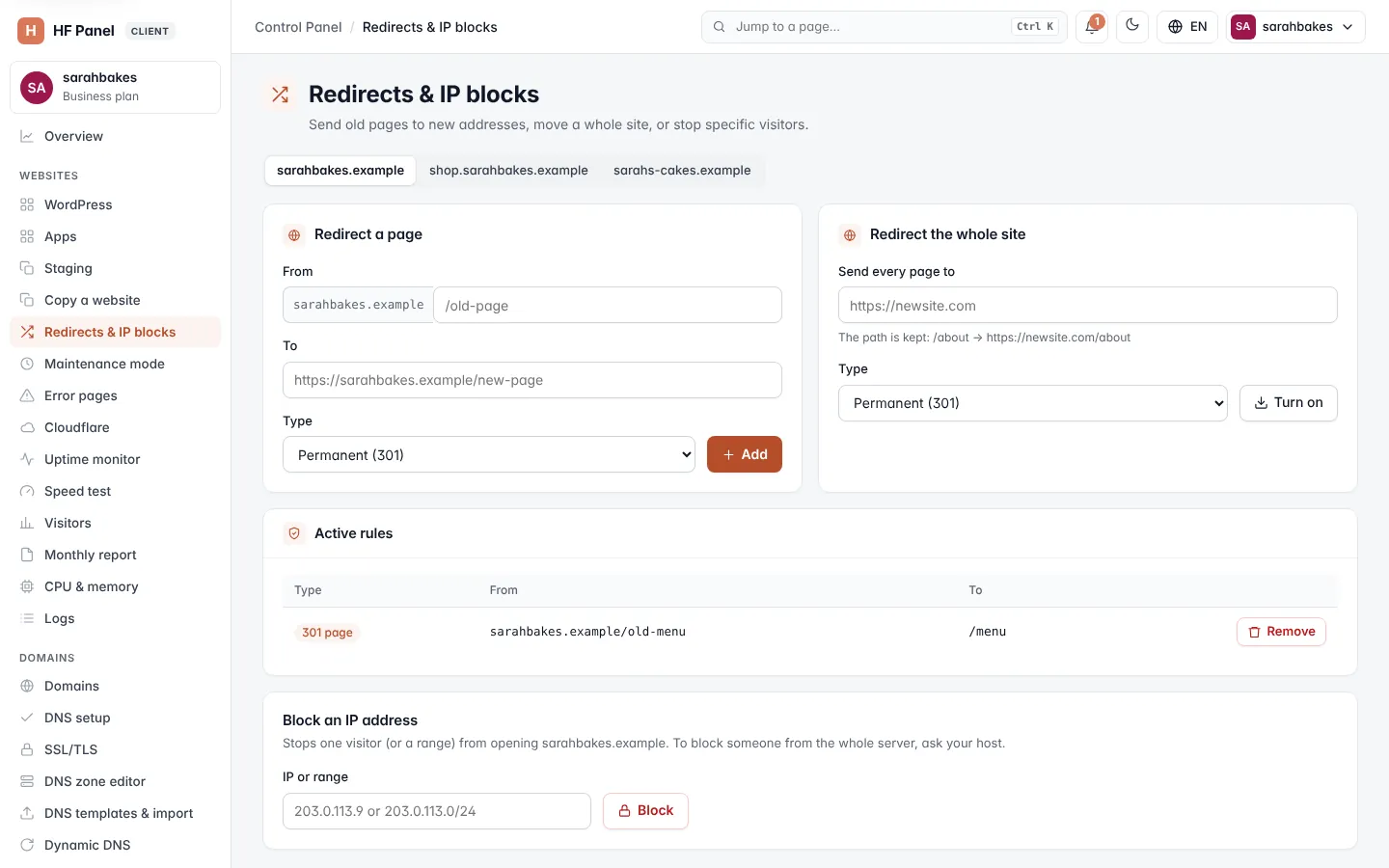The image size is (1389, 868).
Task: Go to Domains in the sidebar
Action: click(x=115, y=686)
